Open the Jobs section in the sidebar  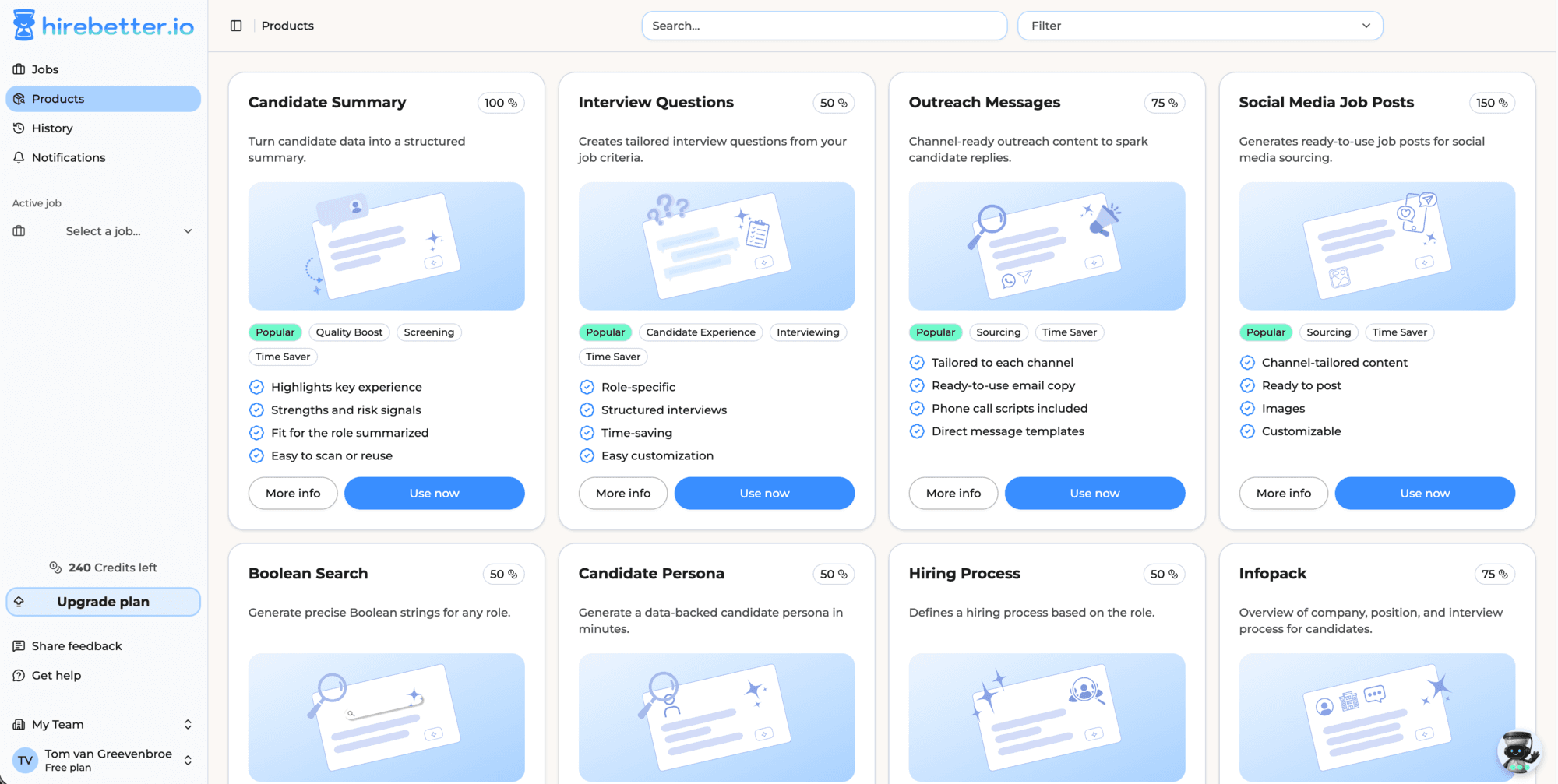44,69
